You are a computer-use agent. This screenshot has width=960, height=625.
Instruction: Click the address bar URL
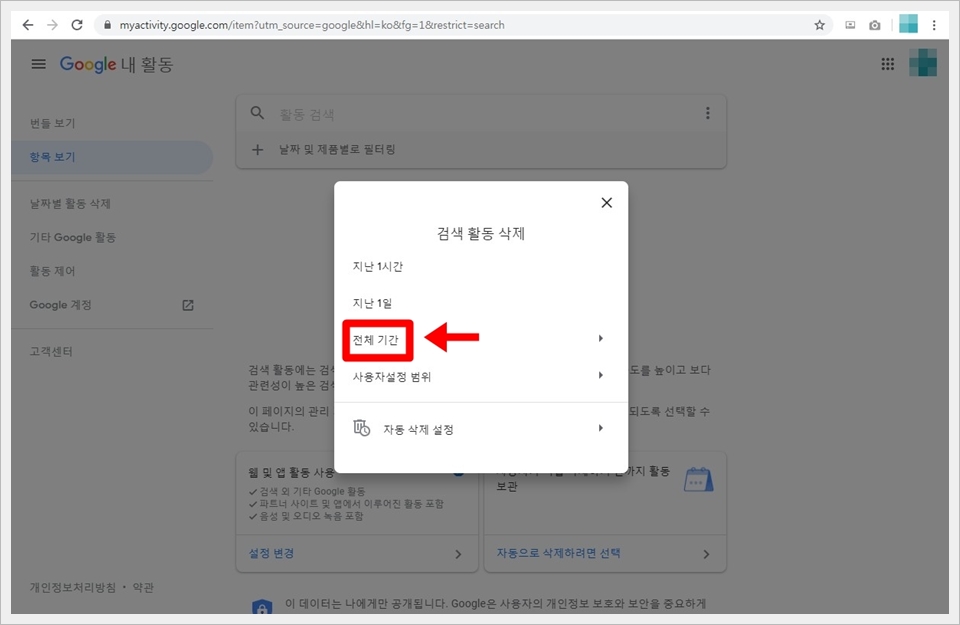pyautogui.click(x=312, y=25)
